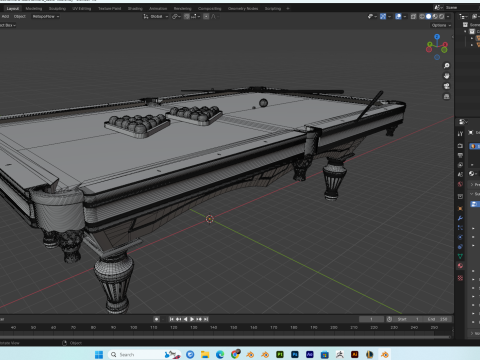The image size is (480, 360).
Task: Open the Physics properties tab
Action: (x=460, y=237)
